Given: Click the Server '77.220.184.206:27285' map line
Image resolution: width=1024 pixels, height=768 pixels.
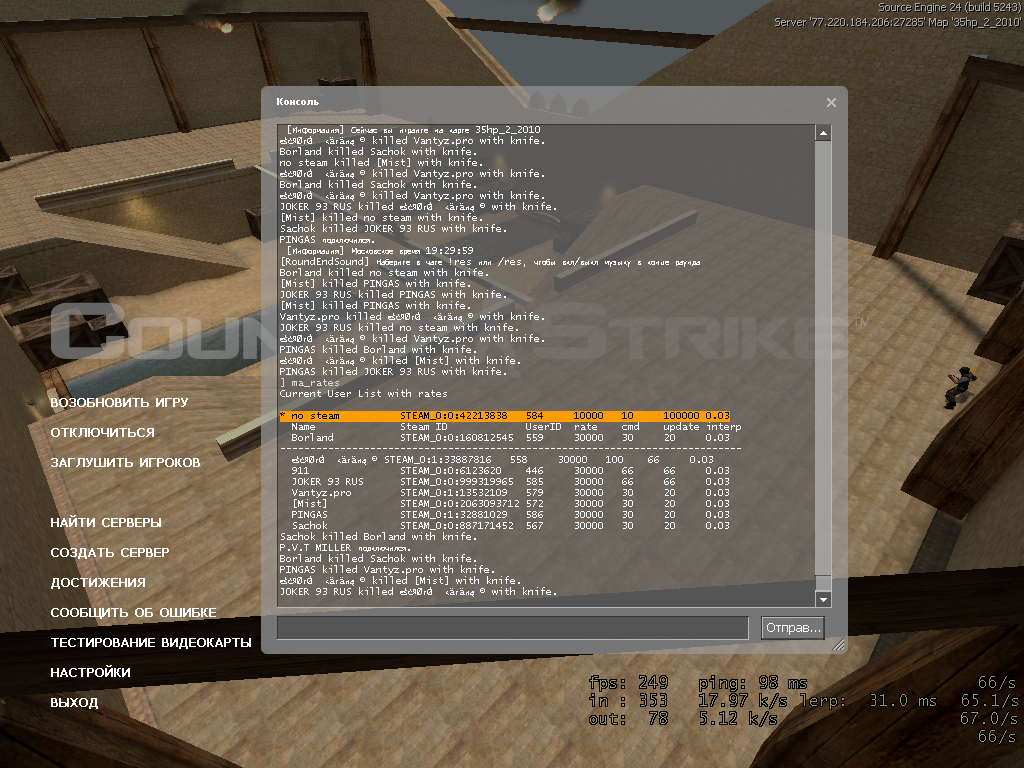Looking at the screenshot, I should coord(897,22).
